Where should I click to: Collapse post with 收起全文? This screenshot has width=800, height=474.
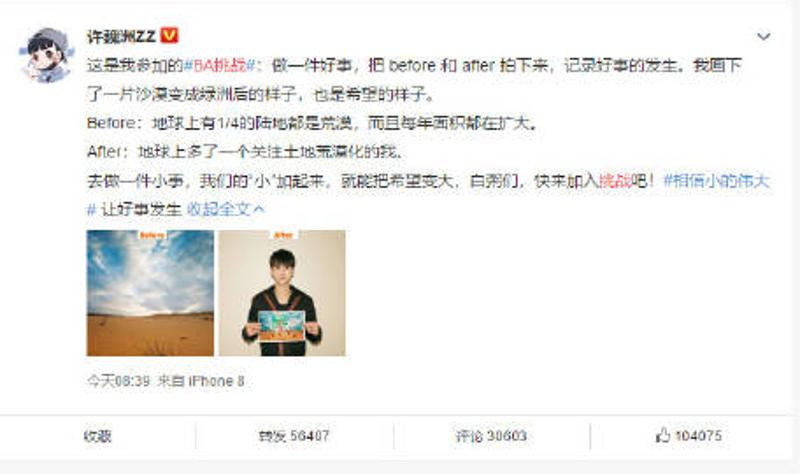point(219,209)
